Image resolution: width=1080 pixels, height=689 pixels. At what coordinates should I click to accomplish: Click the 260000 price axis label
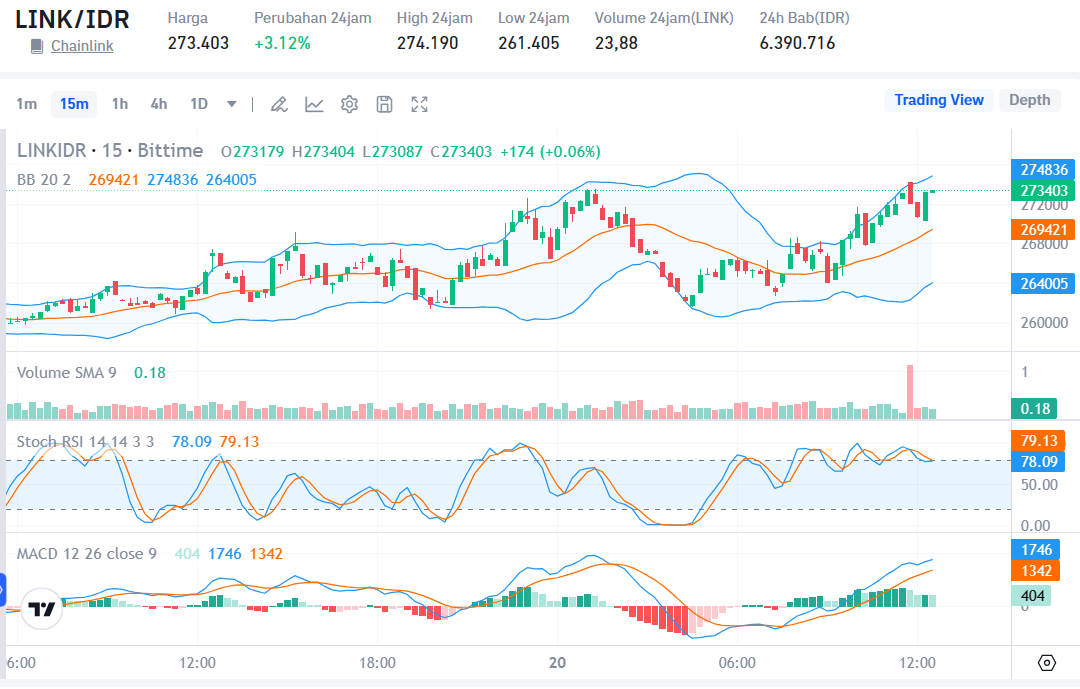pos(1044,323)
